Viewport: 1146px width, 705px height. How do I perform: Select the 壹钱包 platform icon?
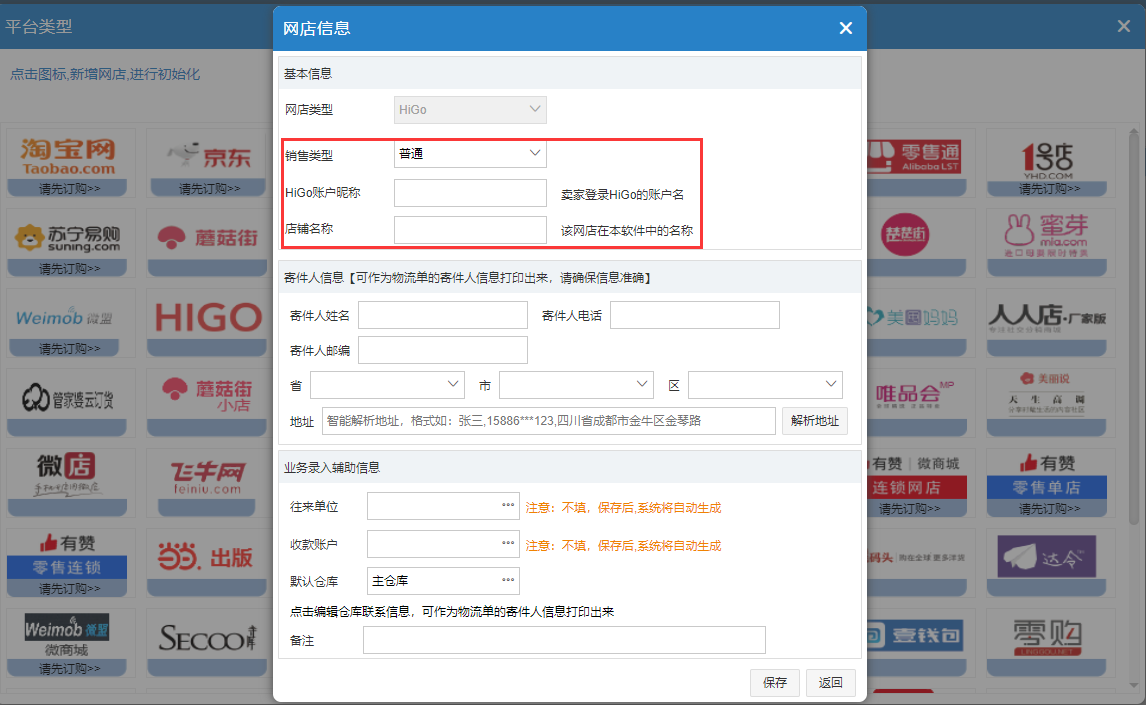914,636
